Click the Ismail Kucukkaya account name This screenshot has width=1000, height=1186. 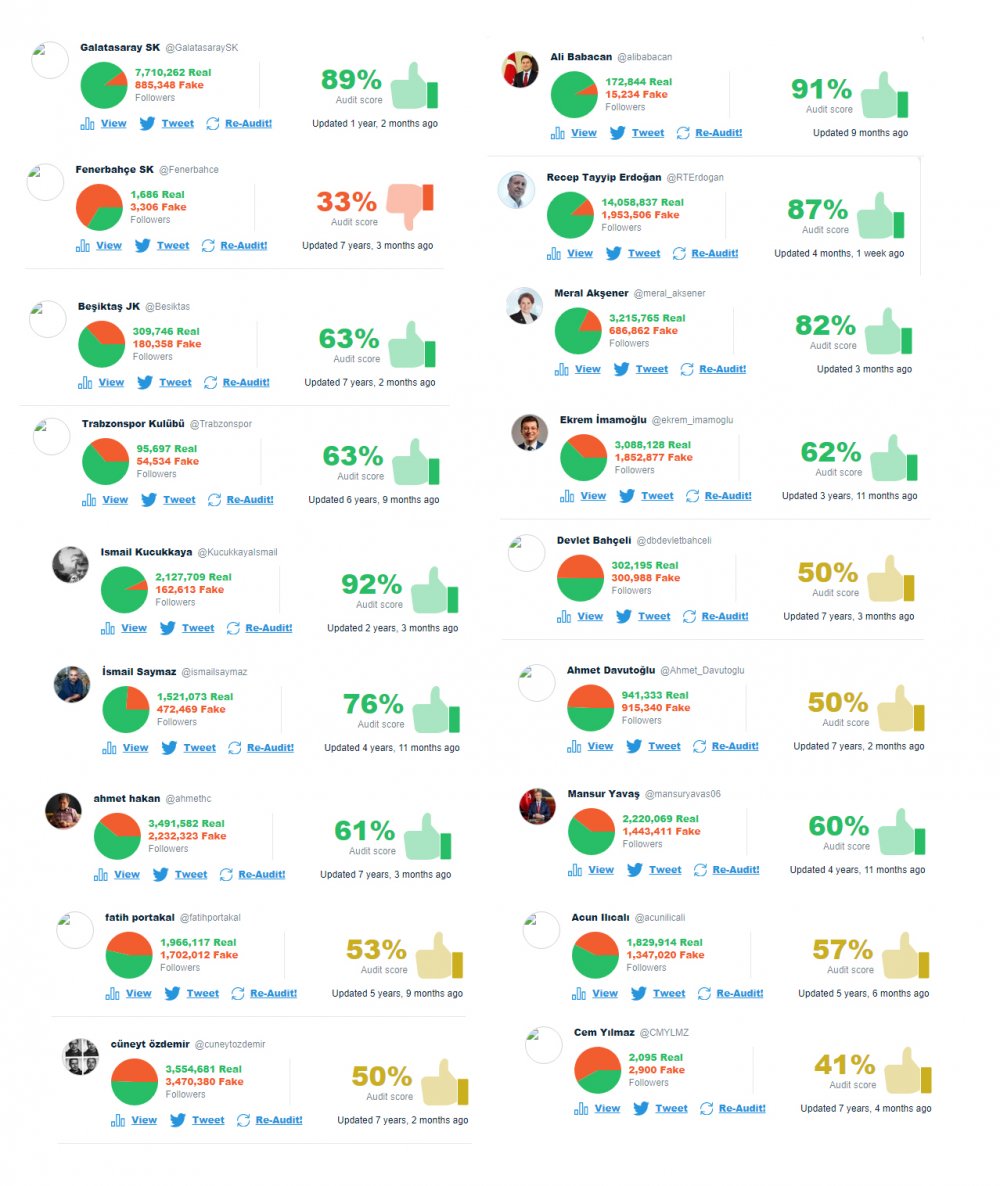tap(146, 552)
